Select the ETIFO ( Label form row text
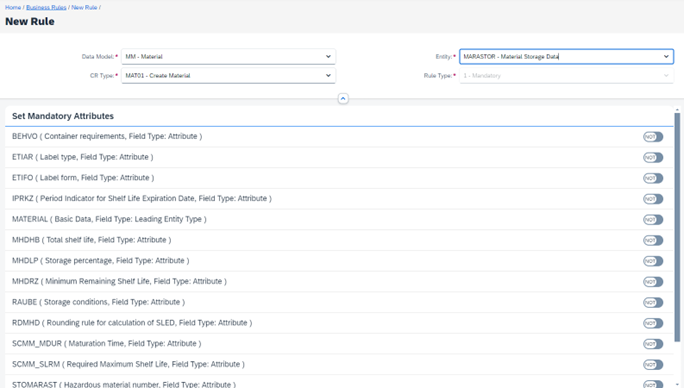The image size is (684, 388). 83,178
